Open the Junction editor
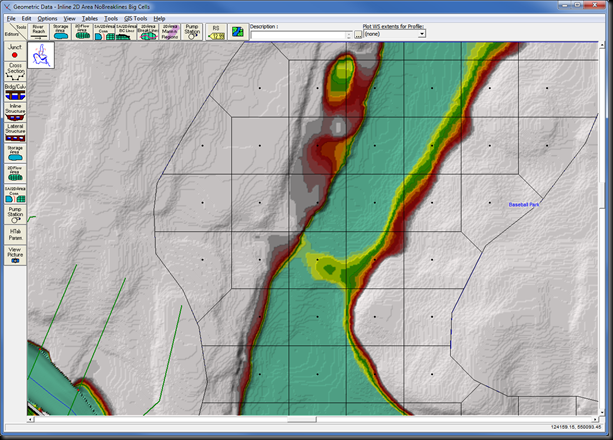The height and width of the screenshot is (440, 613). click(14, 51)
